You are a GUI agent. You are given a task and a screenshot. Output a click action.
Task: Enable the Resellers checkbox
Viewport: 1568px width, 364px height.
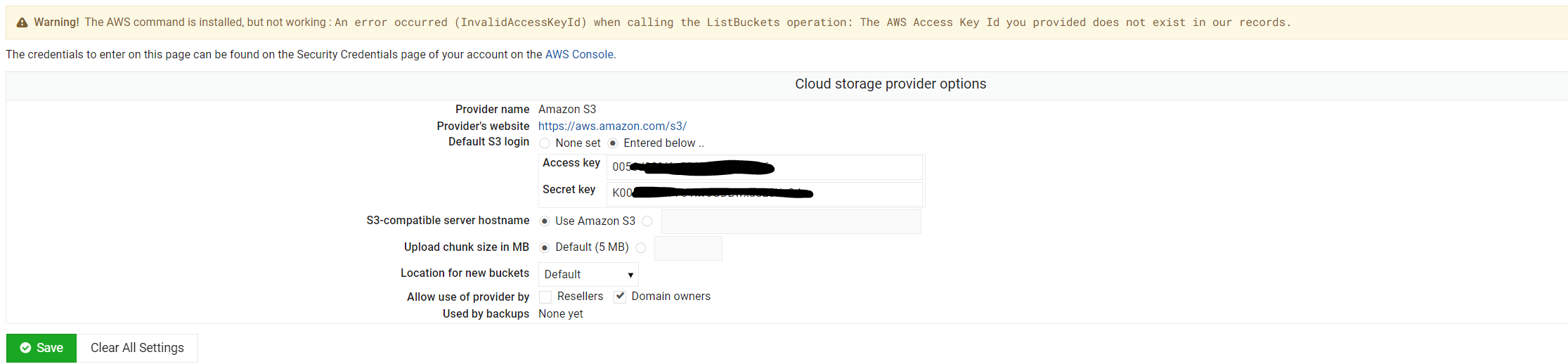[545, 297]
